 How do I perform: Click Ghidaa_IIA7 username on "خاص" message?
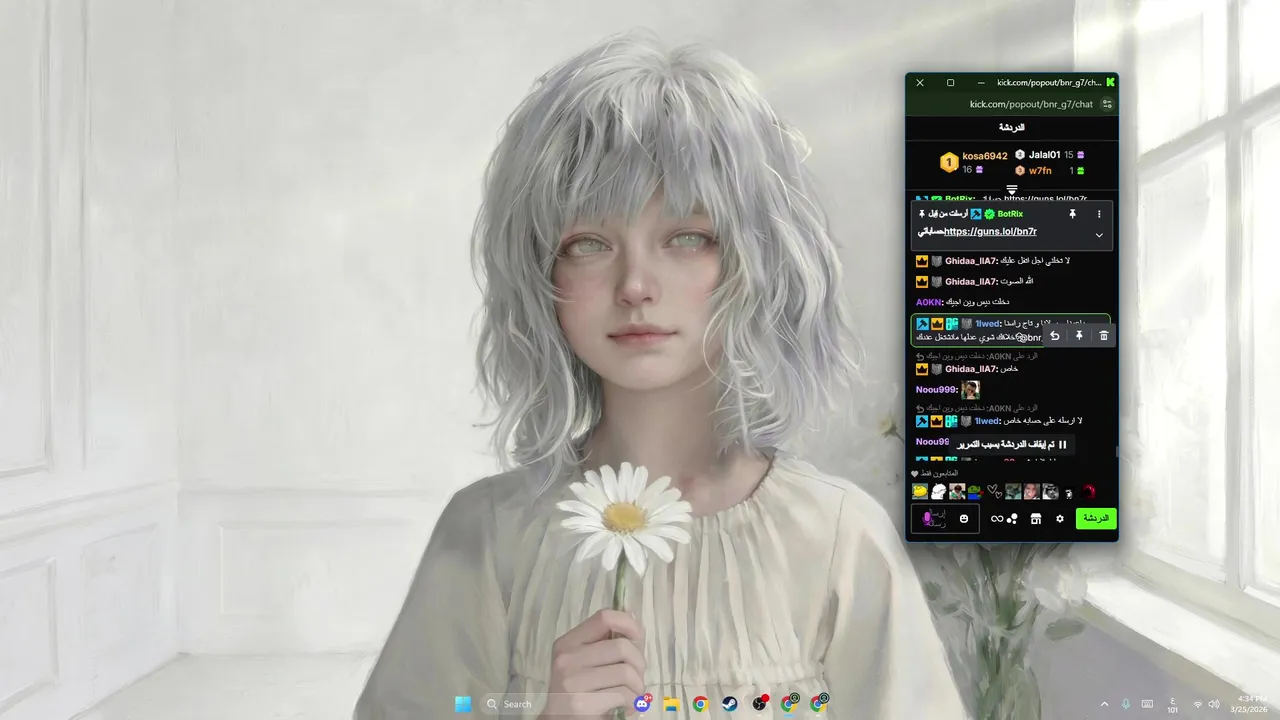(x=971, y=369)
